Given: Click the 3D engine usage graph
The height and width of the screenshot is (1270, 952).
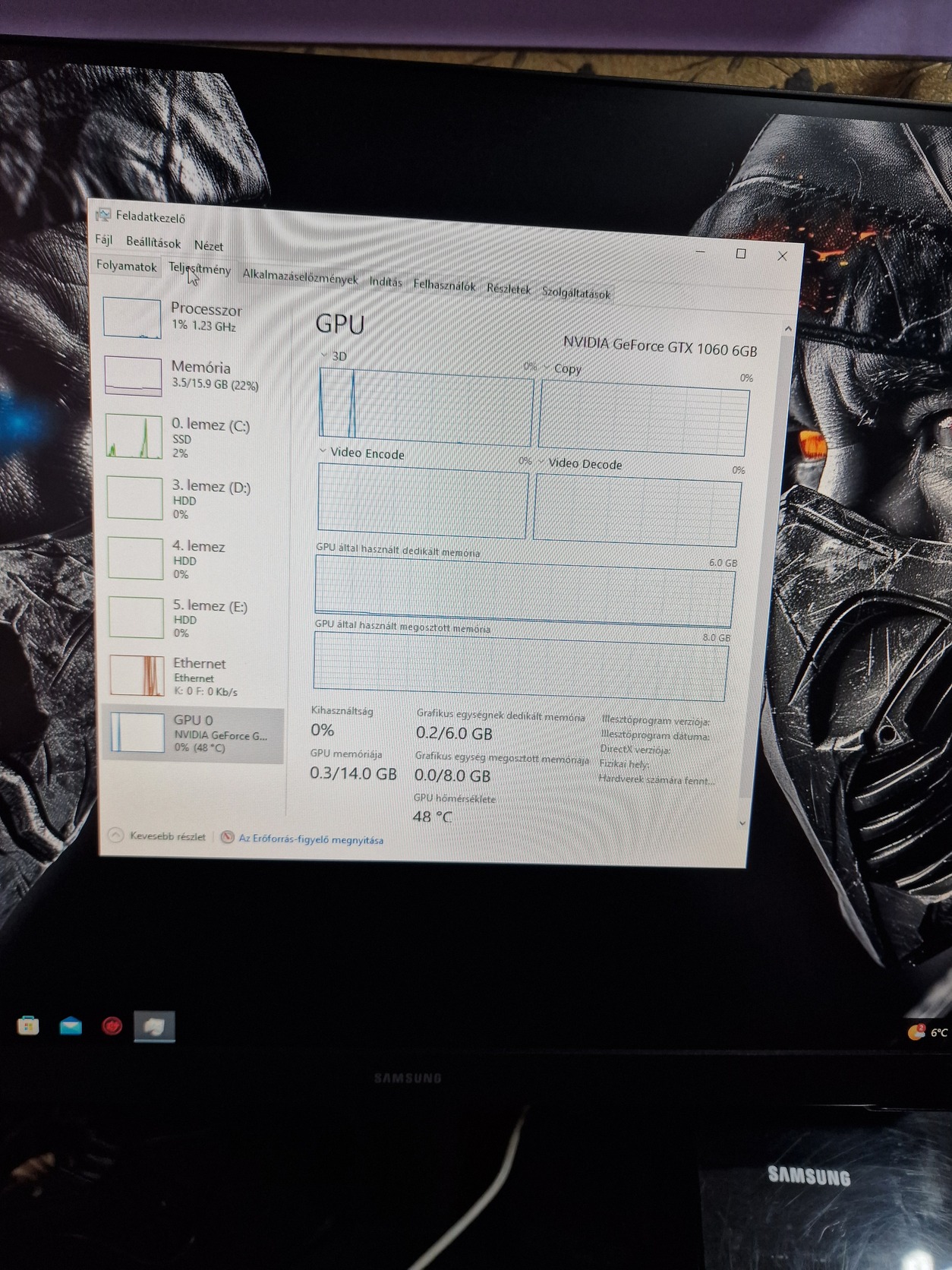Looking at the screenshot, I should click(x=426, y=406).
